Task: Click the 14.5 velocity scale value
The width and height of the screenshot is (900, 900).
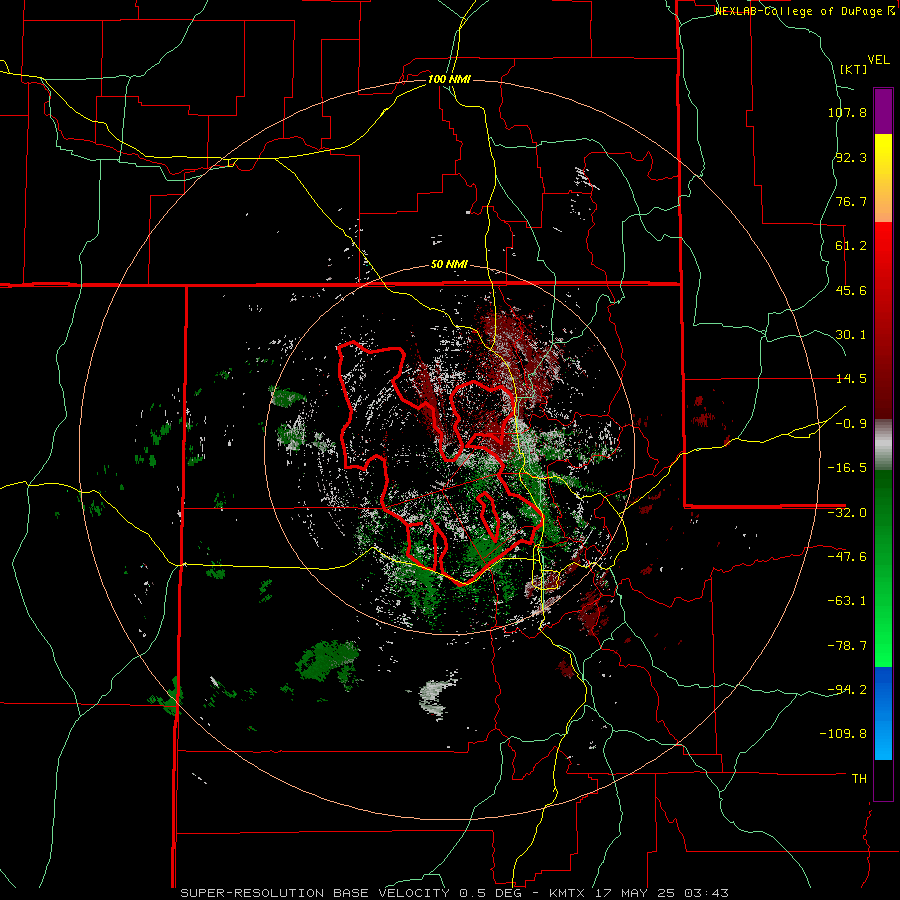Action: click(851, 379)
